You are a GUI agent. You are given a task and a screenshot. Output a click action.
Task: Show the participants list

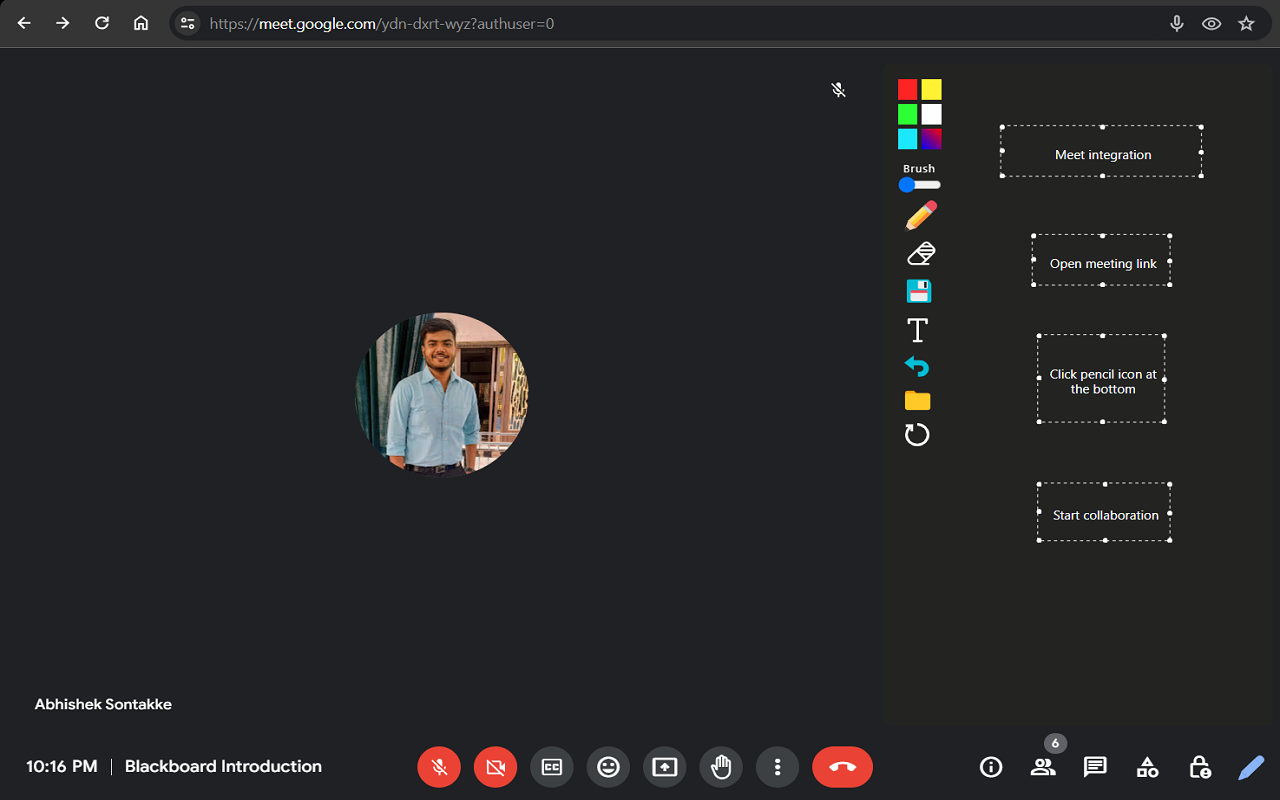click(x=1043, y=767)
